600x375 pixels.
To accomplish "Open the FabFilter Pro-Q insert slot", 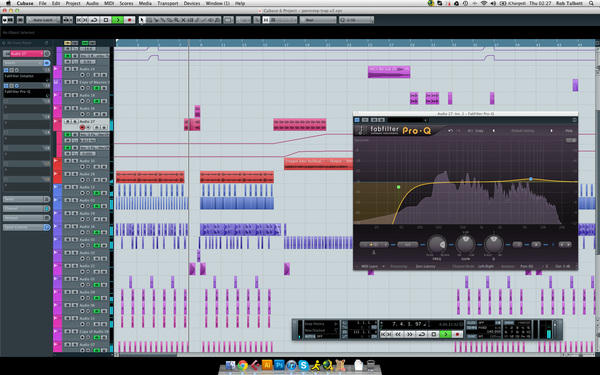I will 26,92.
